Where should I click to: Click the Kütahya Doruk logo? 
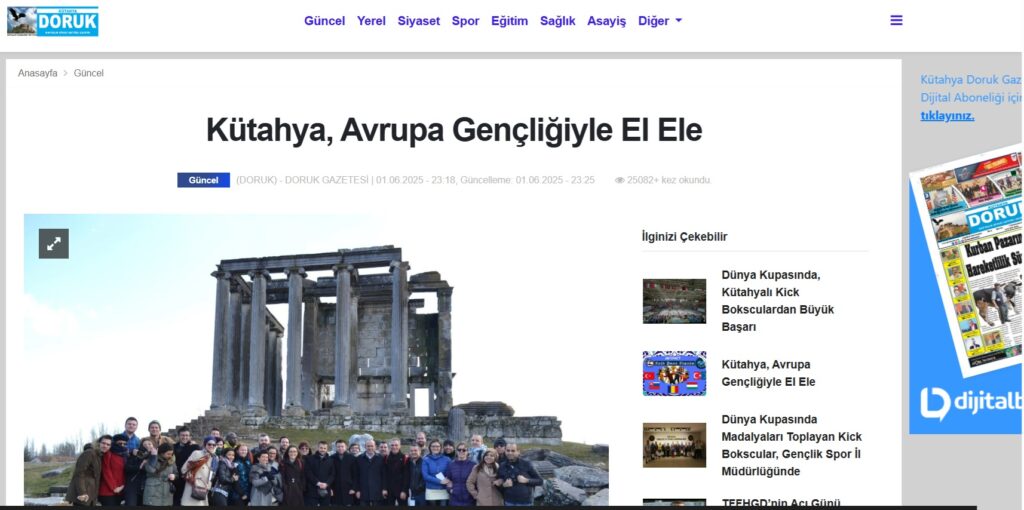tap(53, 21)
